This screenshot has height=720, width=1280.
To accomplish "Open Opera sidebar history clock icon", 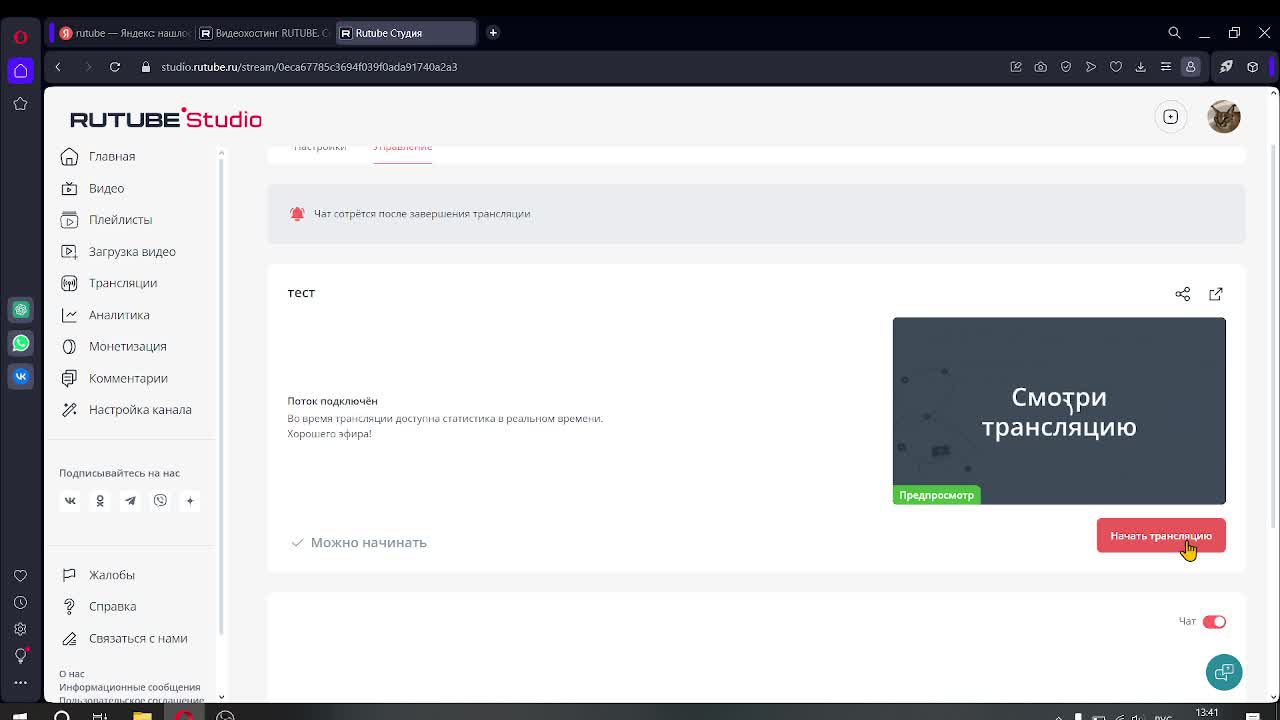I will point(20,603).
